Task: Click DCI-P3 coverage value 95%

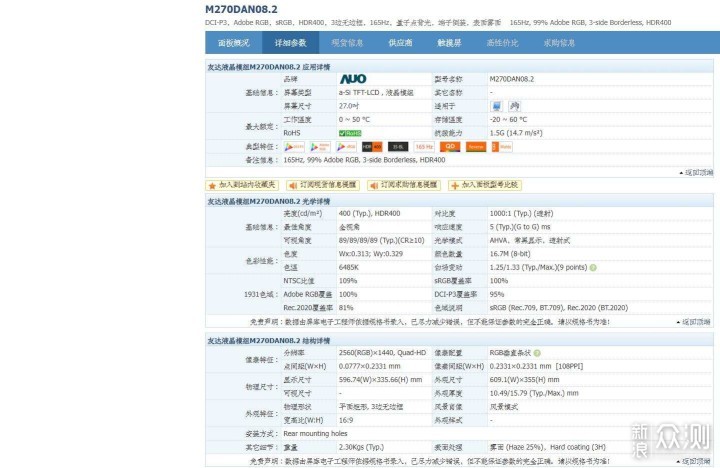Action: pyautogui.click(x=497, y=294)
